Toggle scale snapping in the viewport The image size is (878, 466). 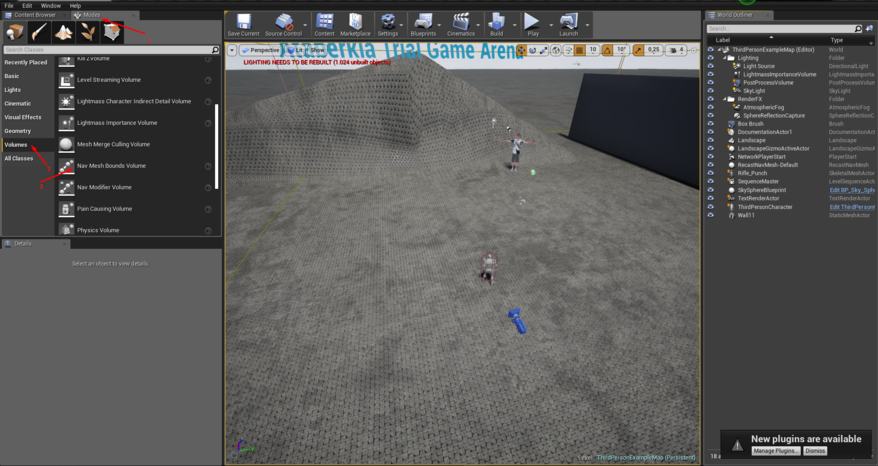(x=638, y=50)
